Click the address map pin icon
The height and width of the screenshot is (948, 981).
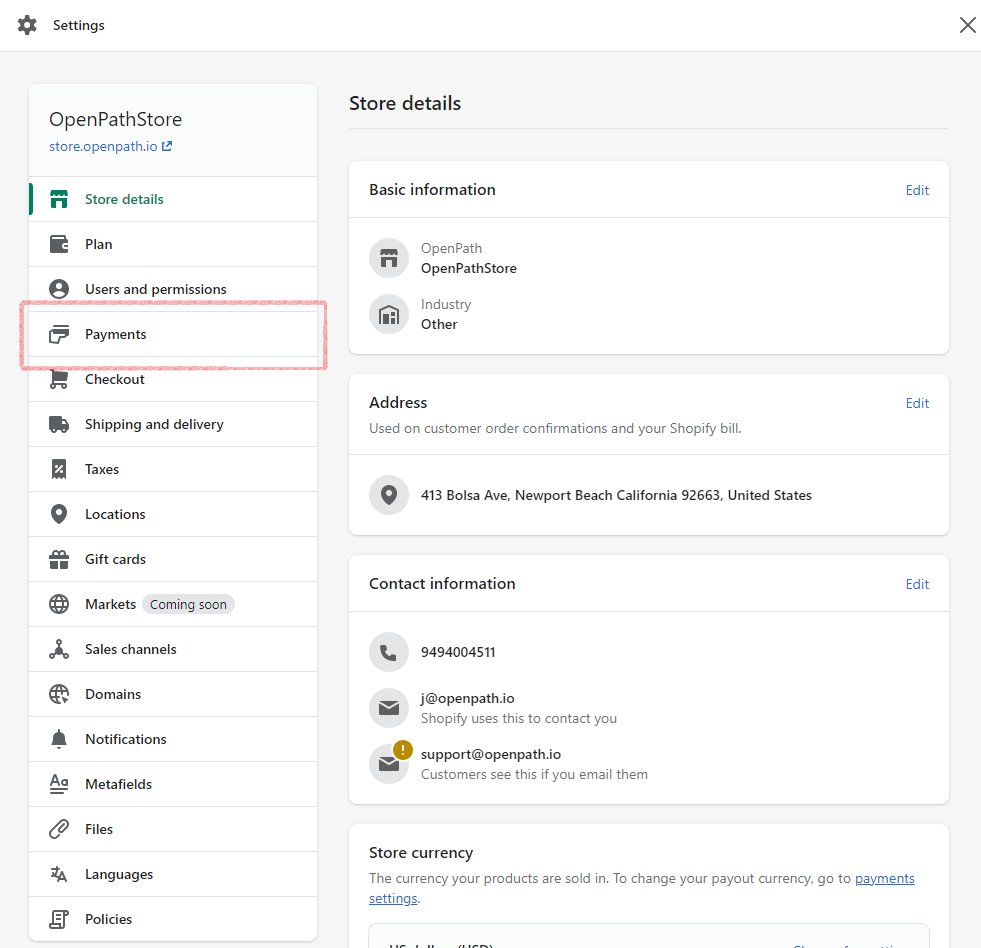click(389, 495)
